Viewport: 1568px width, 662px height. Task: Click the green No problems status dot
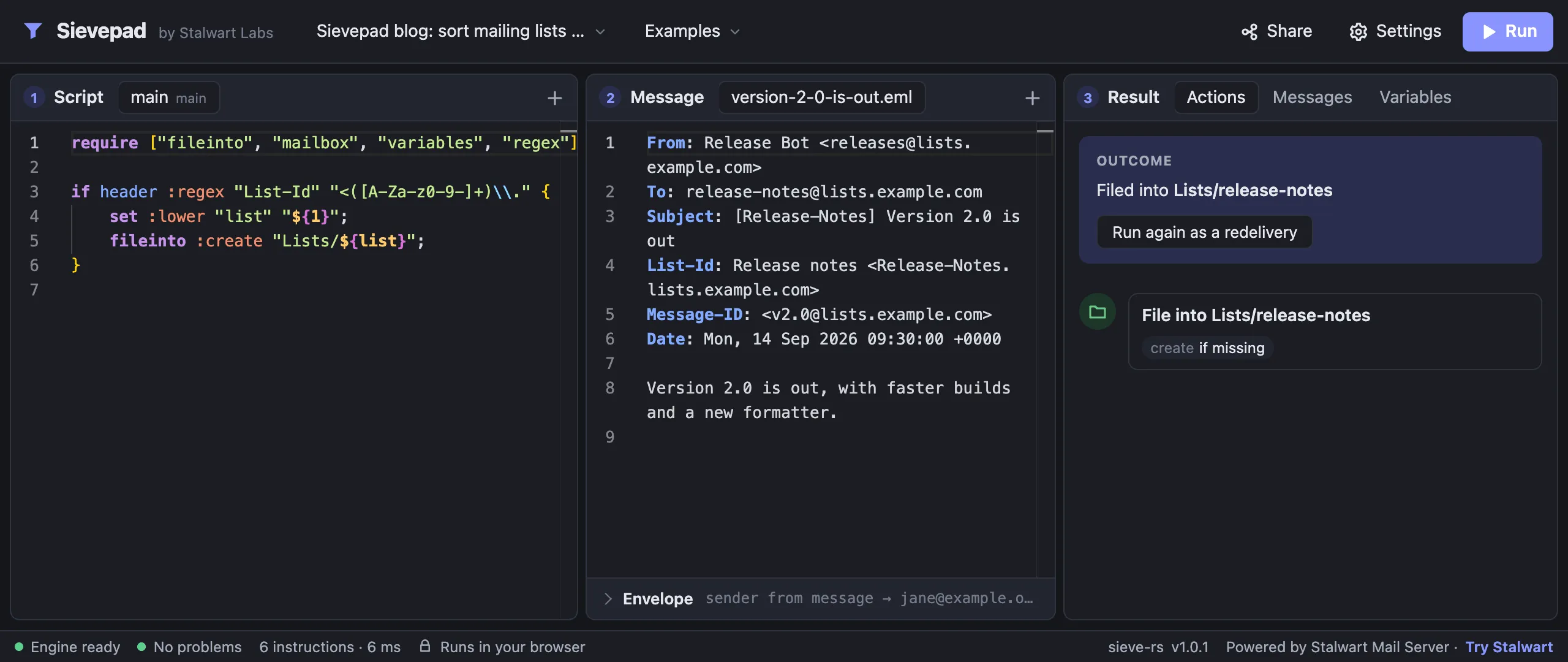point(141,647)
